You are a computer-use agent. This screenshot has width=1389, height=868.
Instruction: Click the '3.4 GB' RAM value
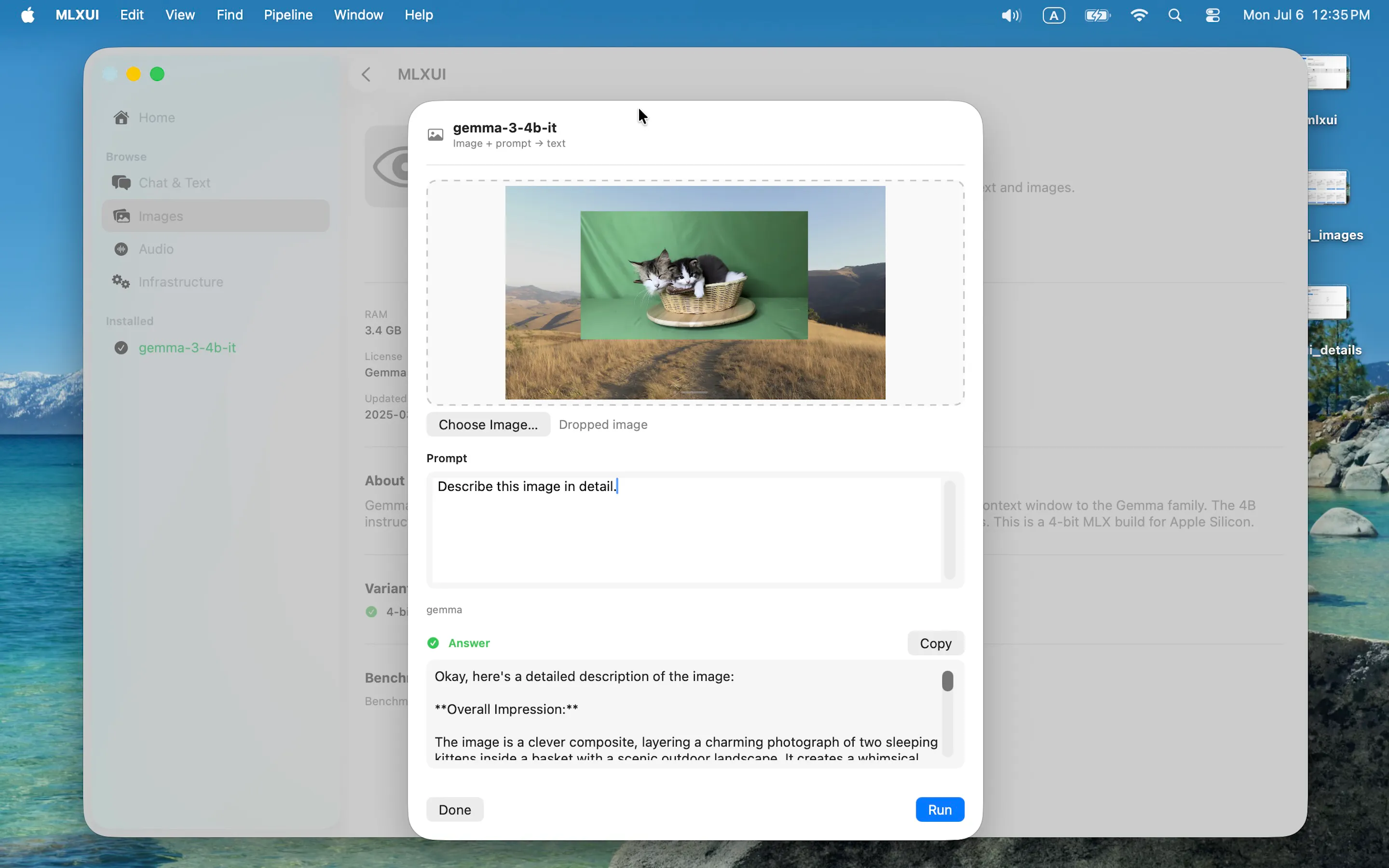[383, 330]
